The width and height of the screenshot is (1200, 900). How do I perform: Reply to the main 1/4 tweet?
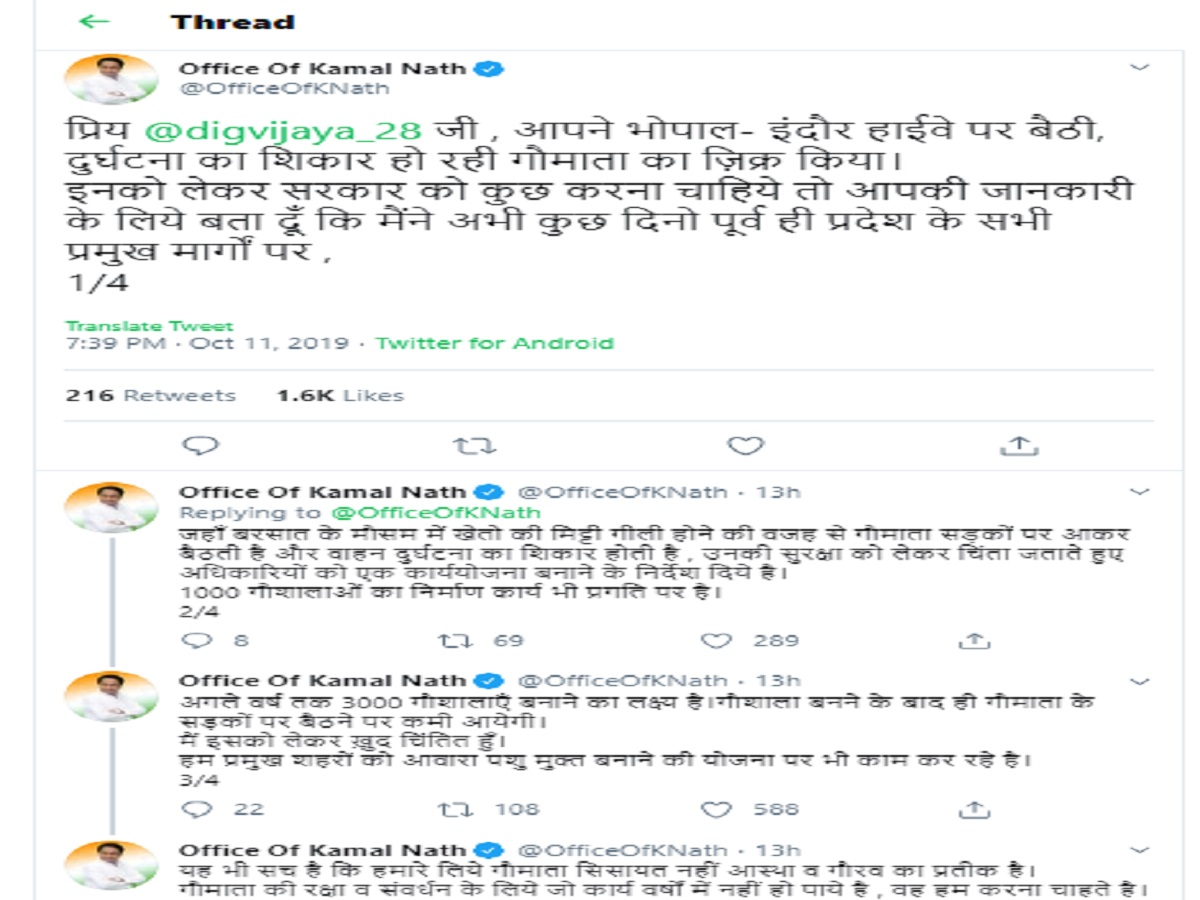point(201,446)
